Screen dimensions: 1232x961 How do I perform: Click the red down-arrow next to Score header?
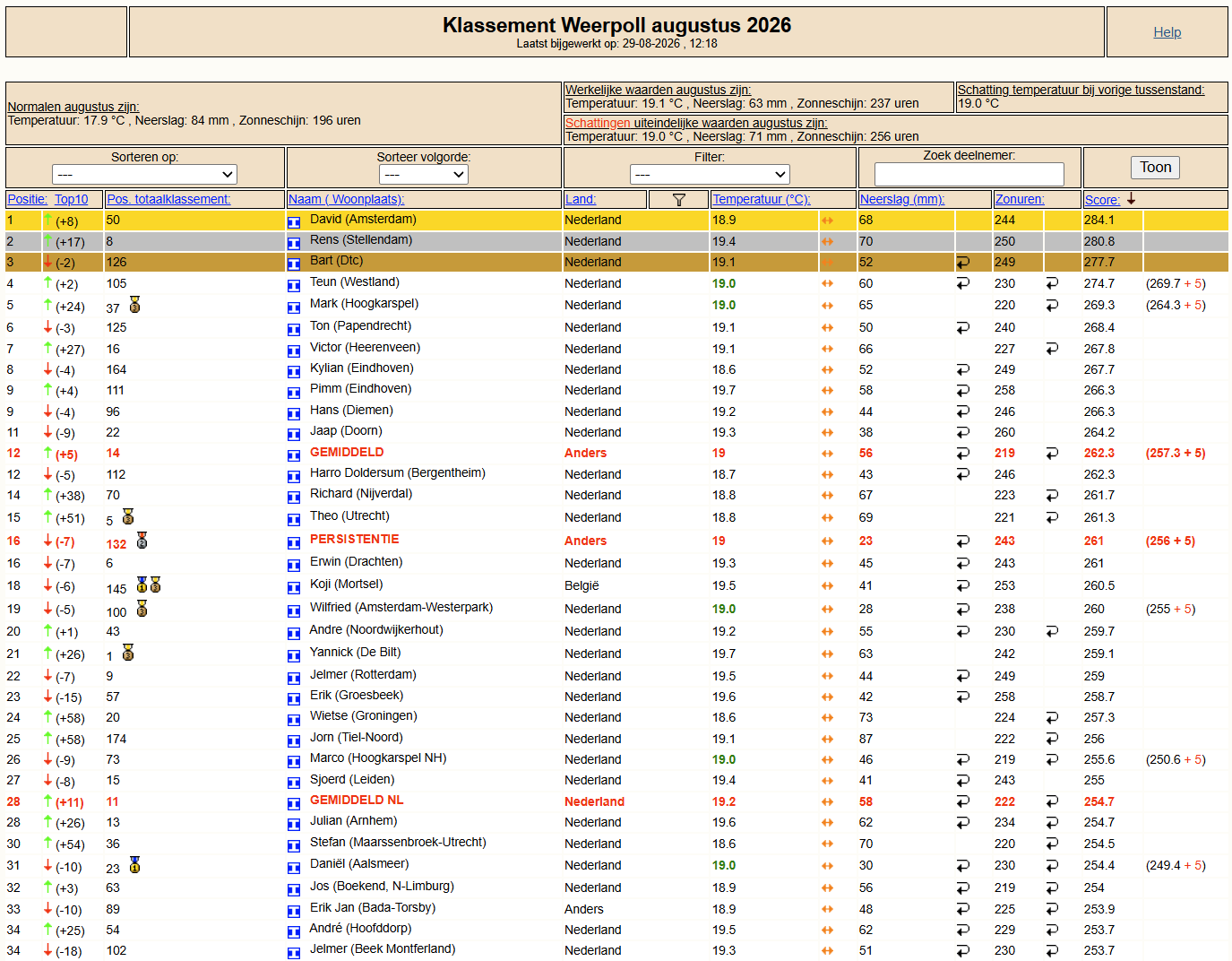pyautogui.click(x=1132, y=199)
